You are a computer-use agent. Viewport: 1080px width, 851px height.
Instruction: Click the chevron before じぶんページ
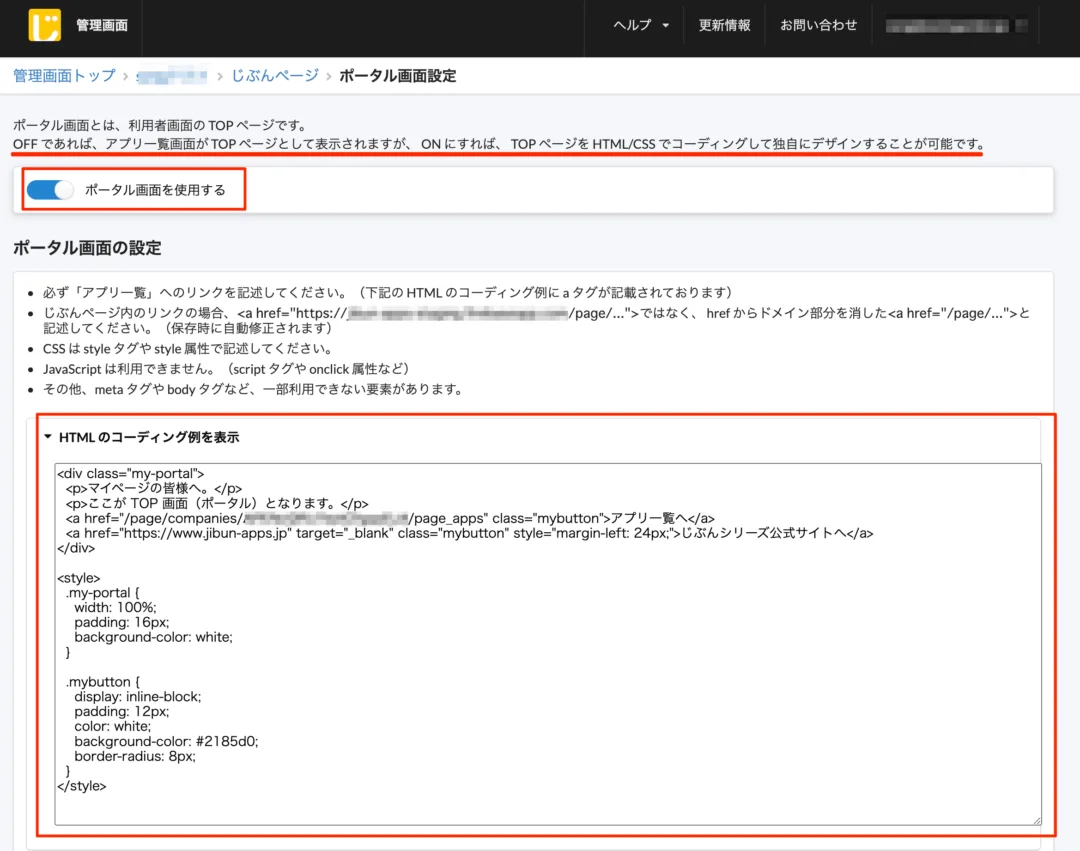pyautogui.click(x=220, y=76)
